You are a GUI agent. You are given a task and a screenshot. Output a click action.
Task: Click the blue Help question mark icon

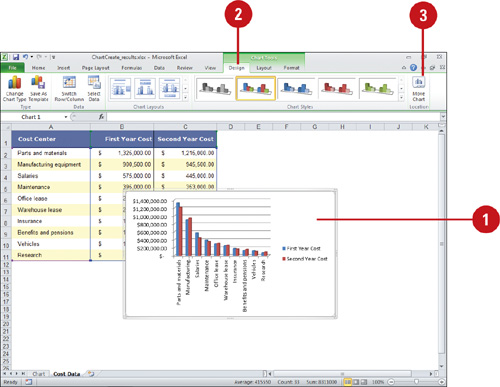tap(413, 68)
